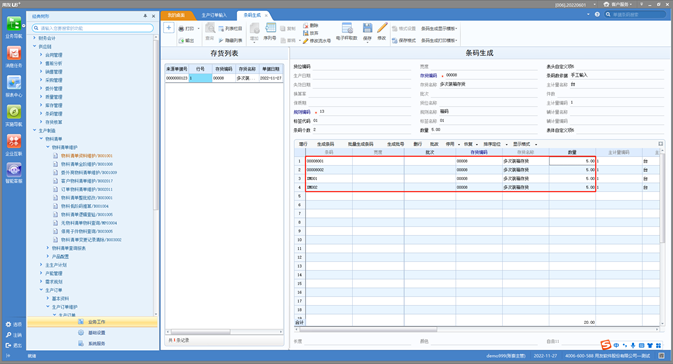
Task: Maximize grid with corner expand icon
Action: (661, 144)
